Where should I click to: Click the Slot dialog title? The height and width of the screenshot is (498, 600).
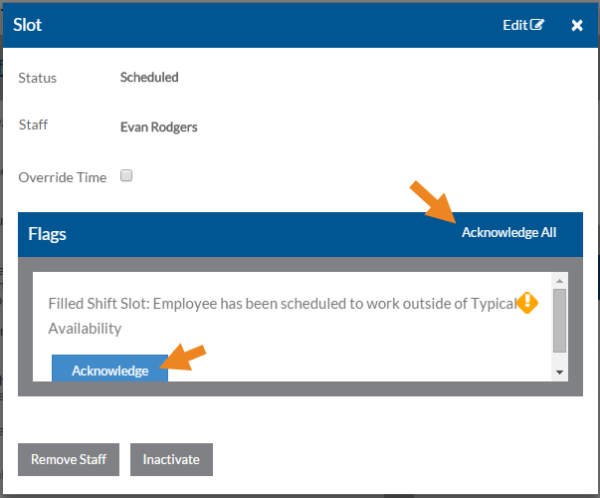pyautogui.click(x=30, y=24)
